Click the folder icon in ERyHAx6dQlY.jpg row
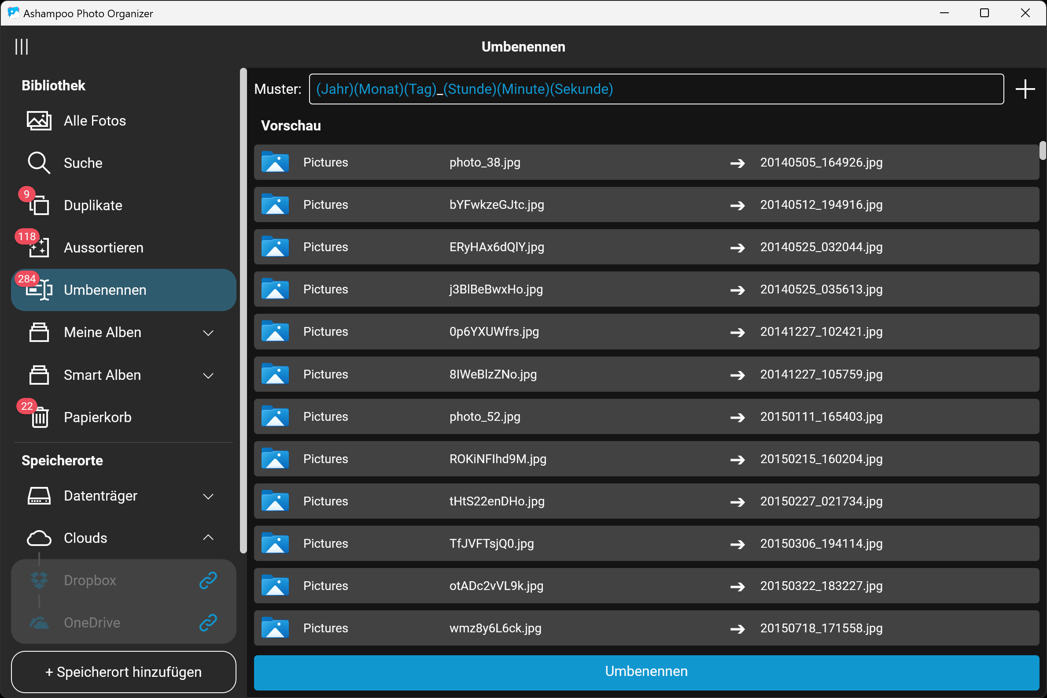 point(274,247)
